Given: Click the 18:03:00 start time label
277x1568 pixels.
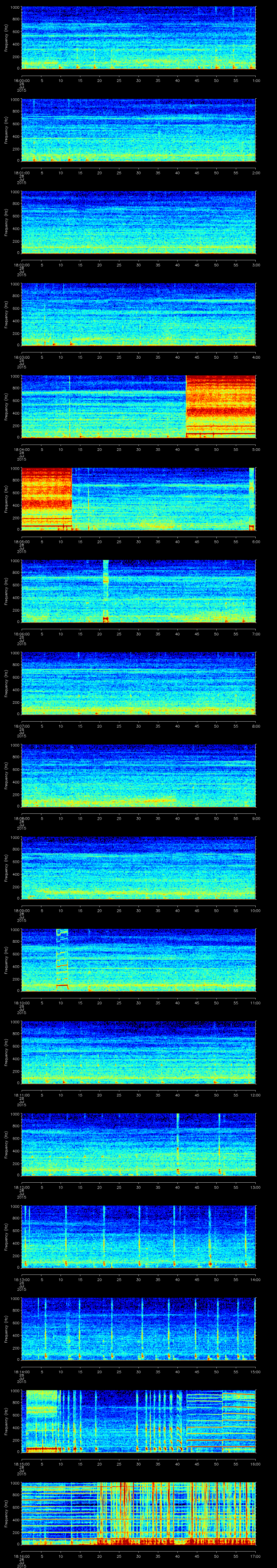Looking at the screenshot, I should pos(22,357).
